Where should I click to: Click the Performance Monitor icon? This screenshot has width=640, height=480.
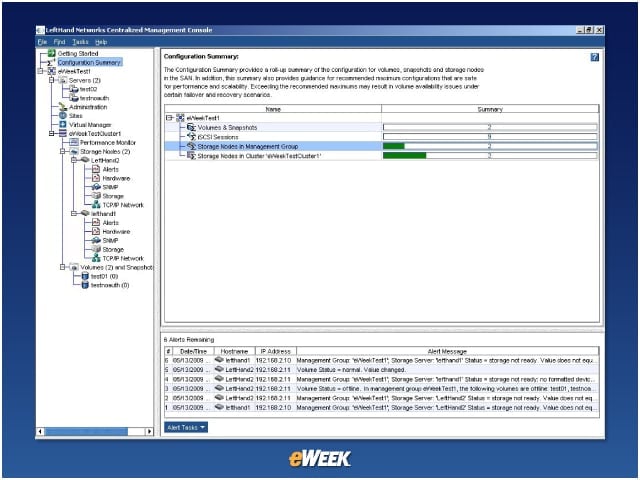point(74,142)
